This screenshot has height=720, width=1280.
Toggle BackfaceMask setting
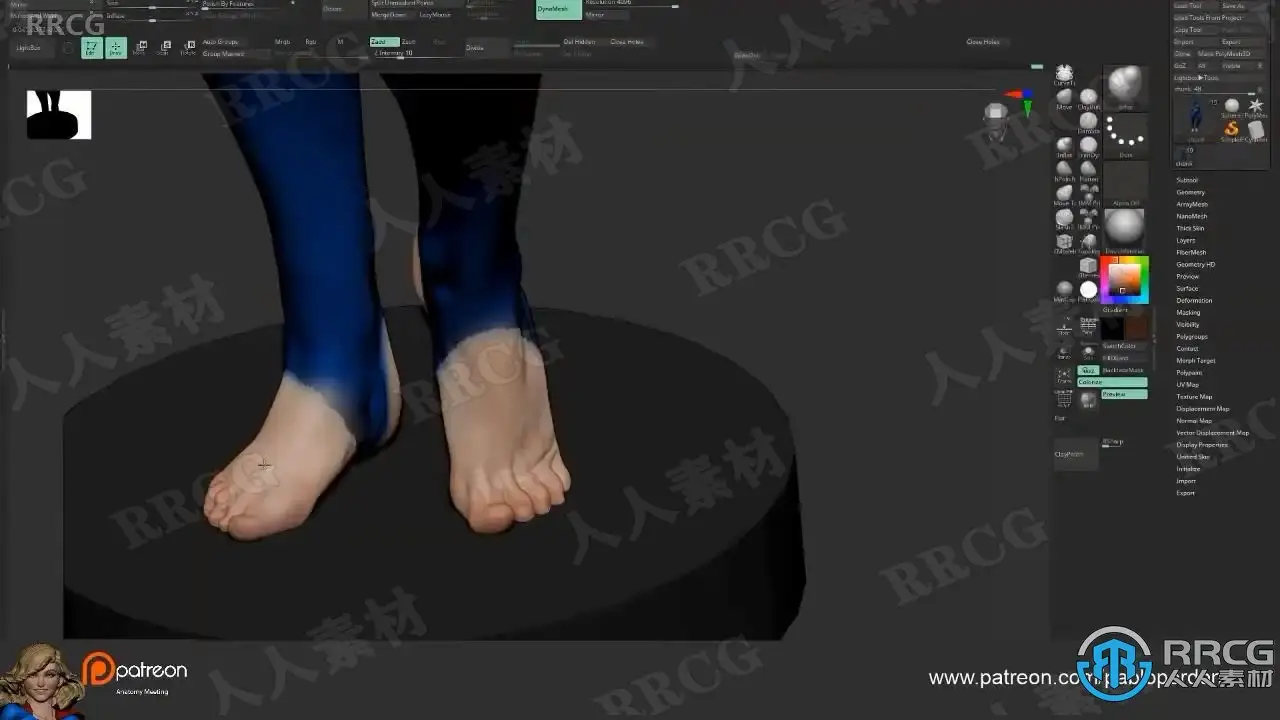[x=1125, y=370]
